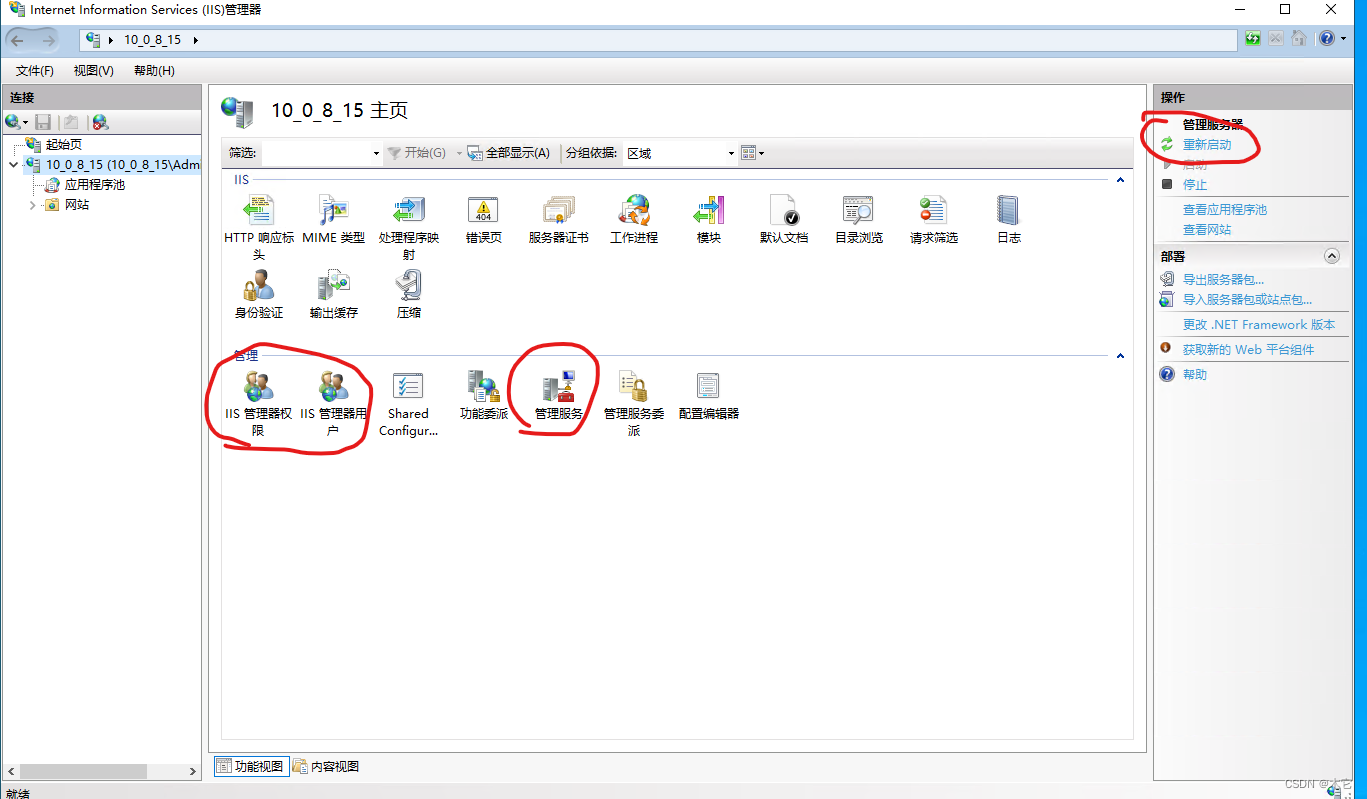The width and height of the screenshot is (1367, 799).
Task: Open the 视图(V) menu
Action: tap(94, 71)
